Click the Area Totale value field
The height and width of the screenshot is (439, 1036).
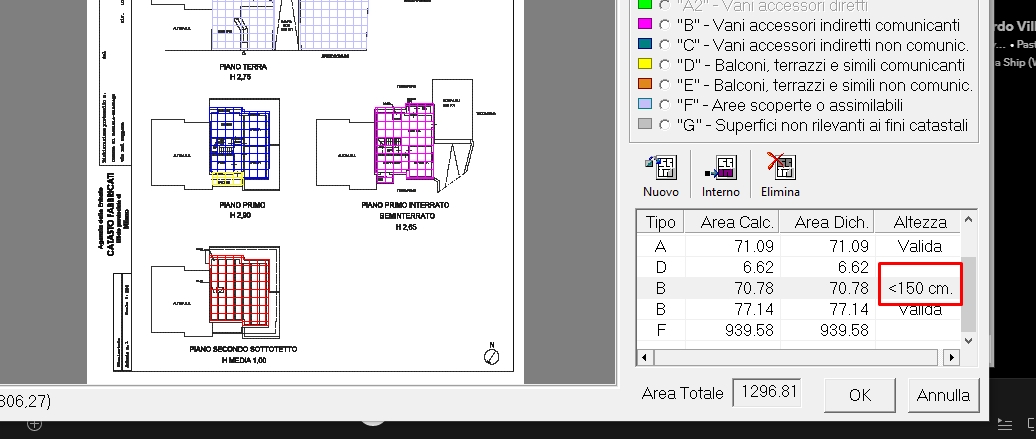pos(767,393)
